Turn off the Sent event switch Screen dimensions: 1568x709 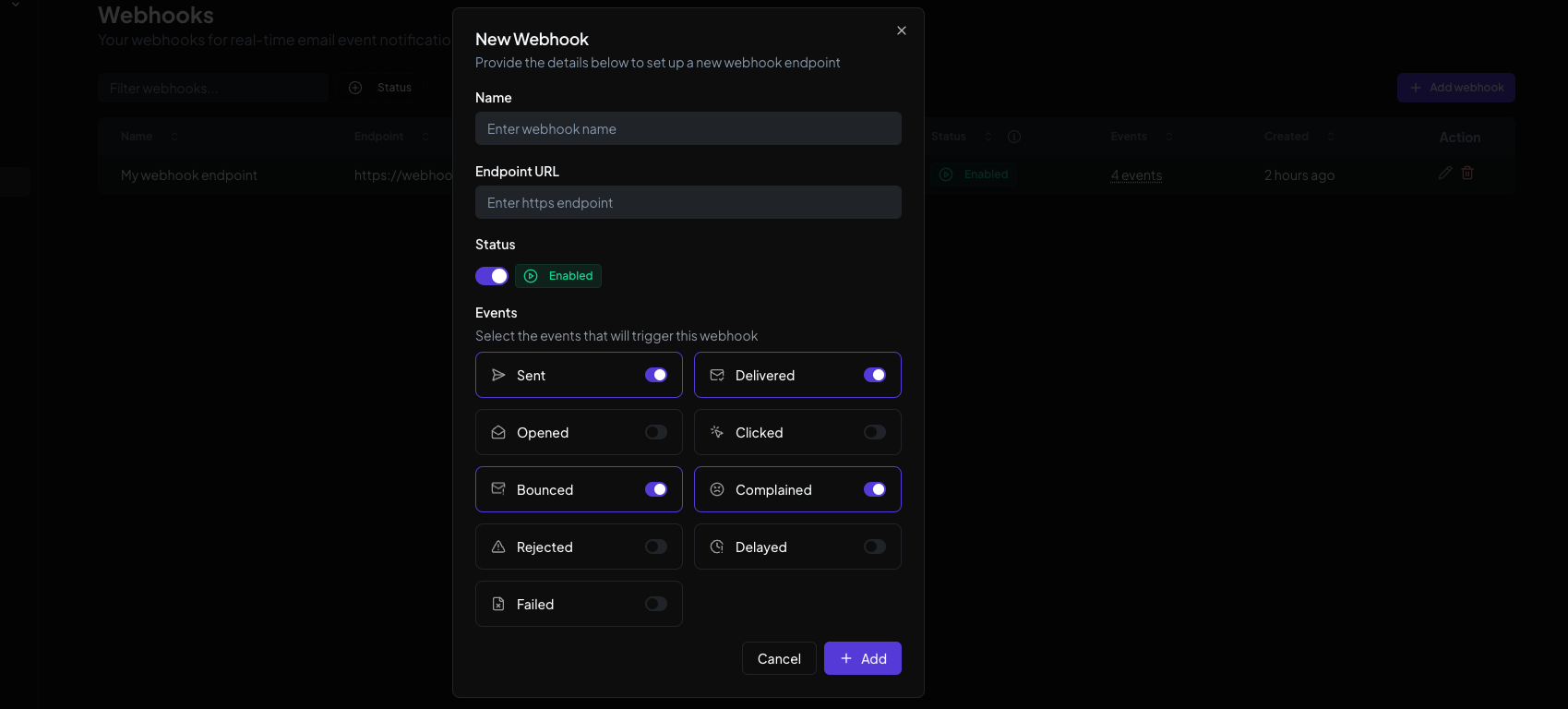[655, 375]
